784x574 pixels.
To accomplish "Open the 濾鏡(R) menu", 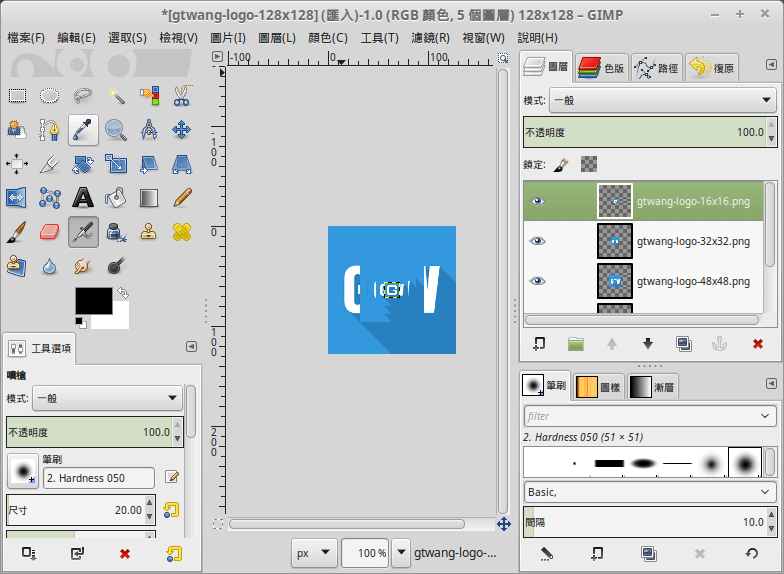I will [429, 38].
